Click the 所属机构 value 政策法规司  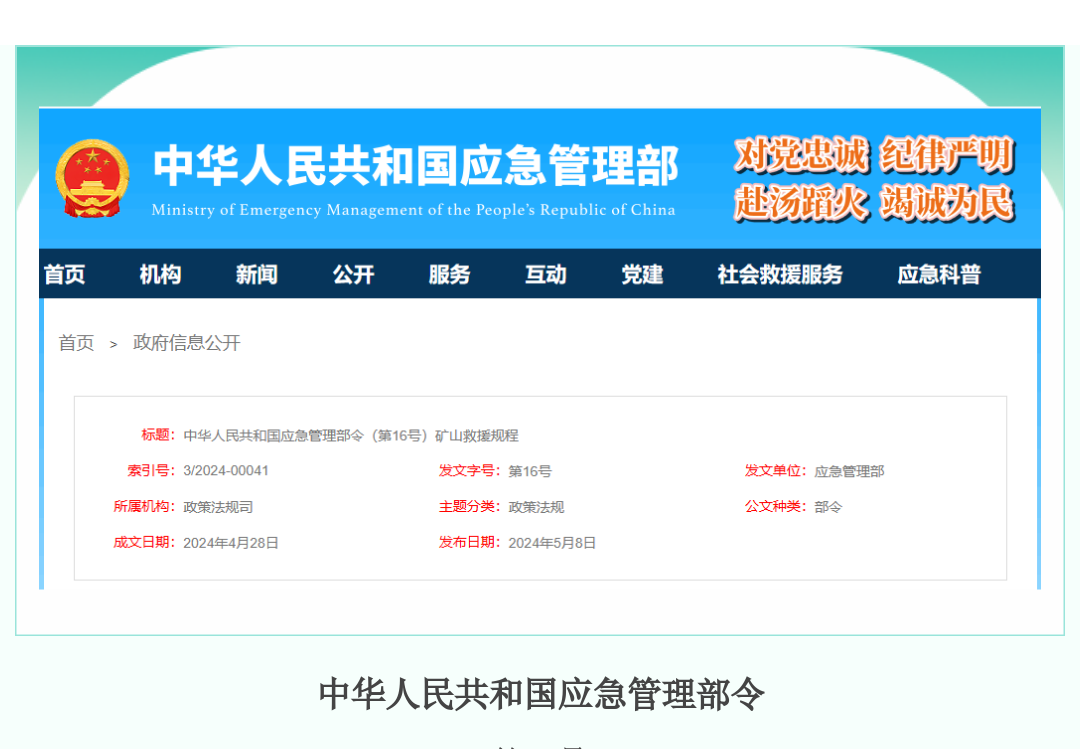tap(218, 507)
